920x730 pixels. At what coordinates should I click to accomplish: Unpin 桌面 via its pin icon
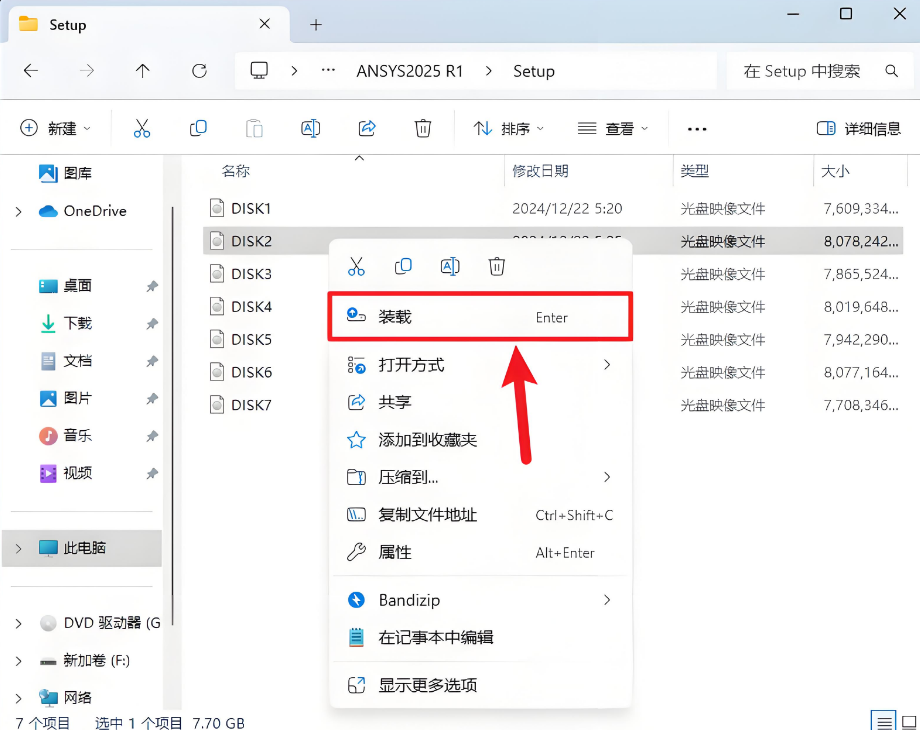[152, 286]
